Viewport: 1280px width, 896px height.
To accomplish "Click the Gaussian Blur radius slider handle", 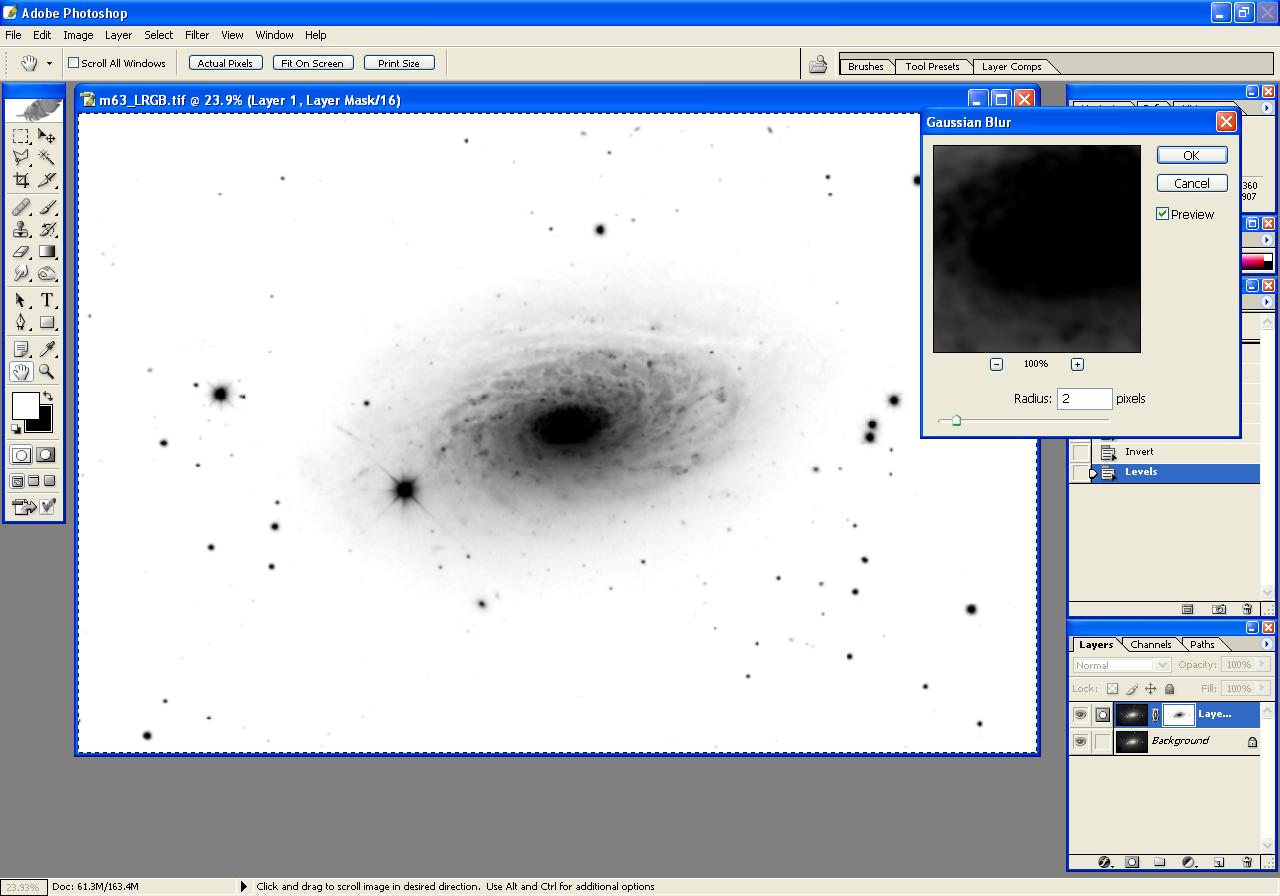I will coord(956,421).
